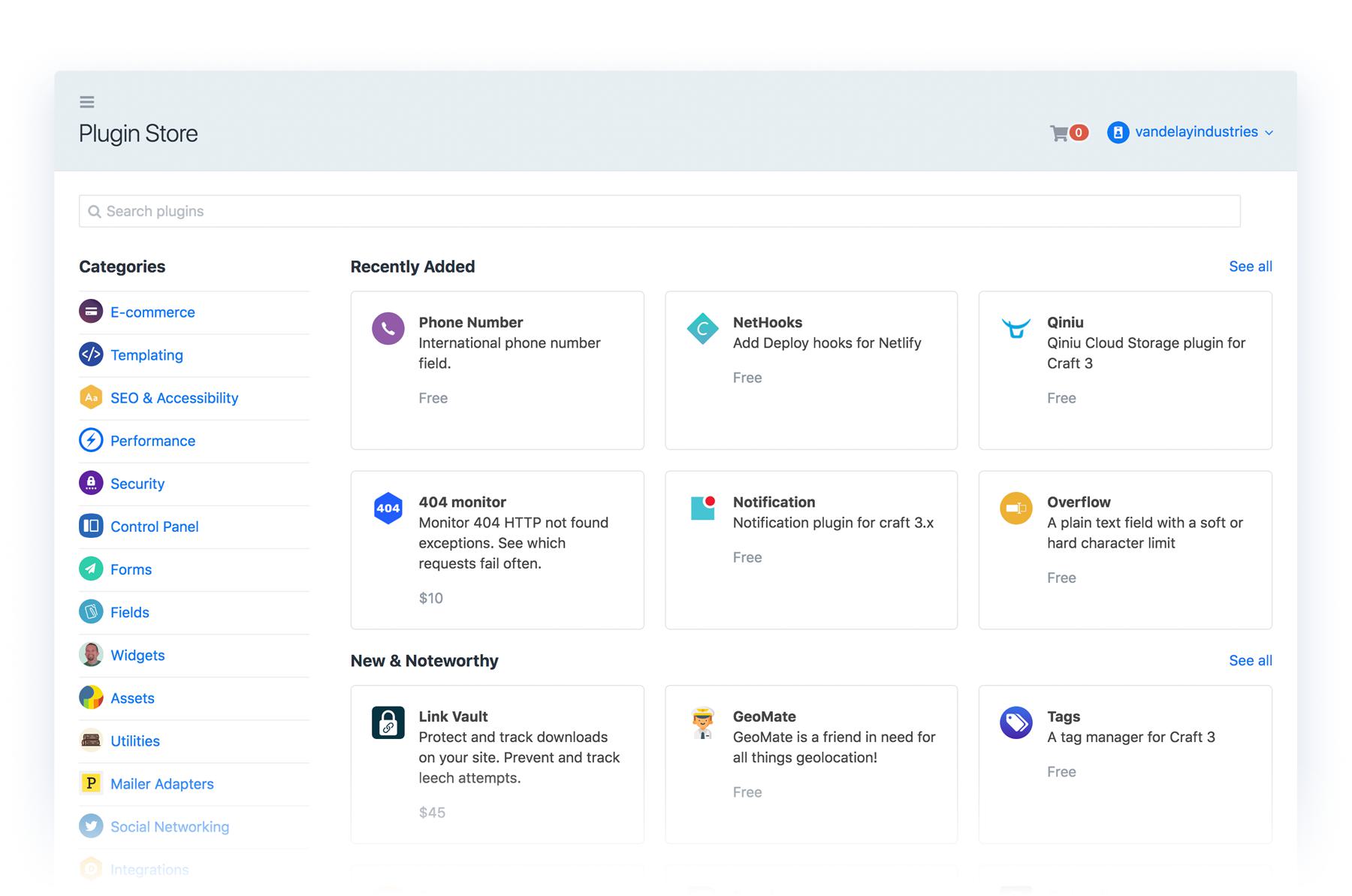Open the Notification plugin title

[774, 502]
